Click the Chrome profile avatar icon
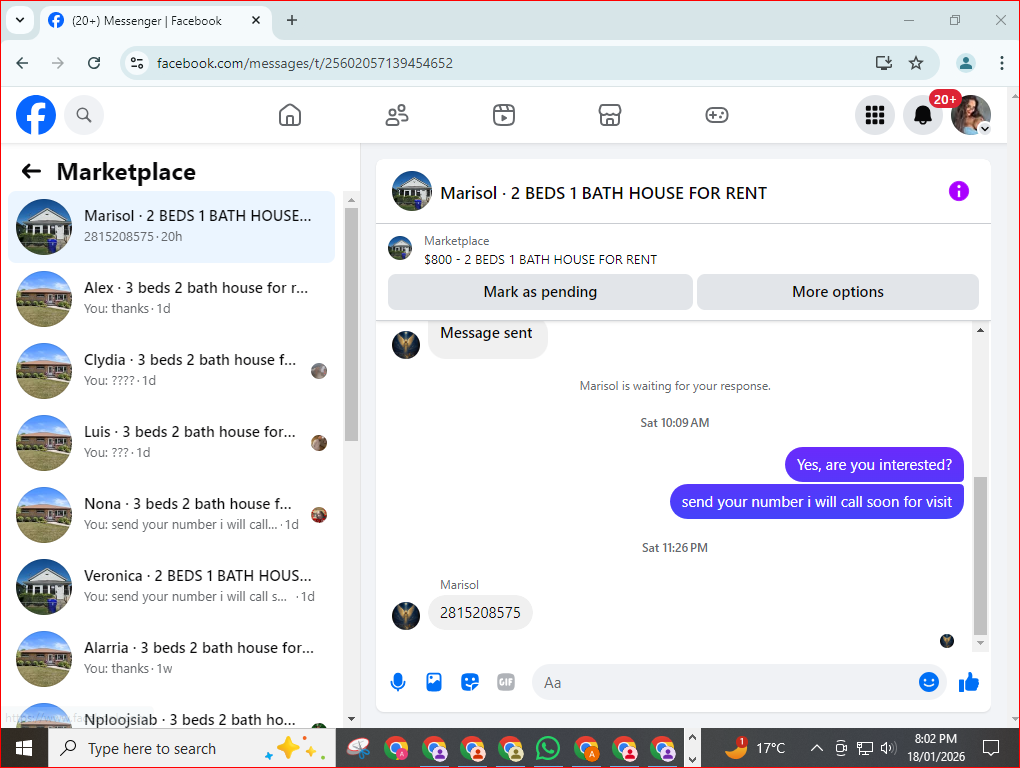Viewport: 1020px width, 768px height. click(965, 63)
